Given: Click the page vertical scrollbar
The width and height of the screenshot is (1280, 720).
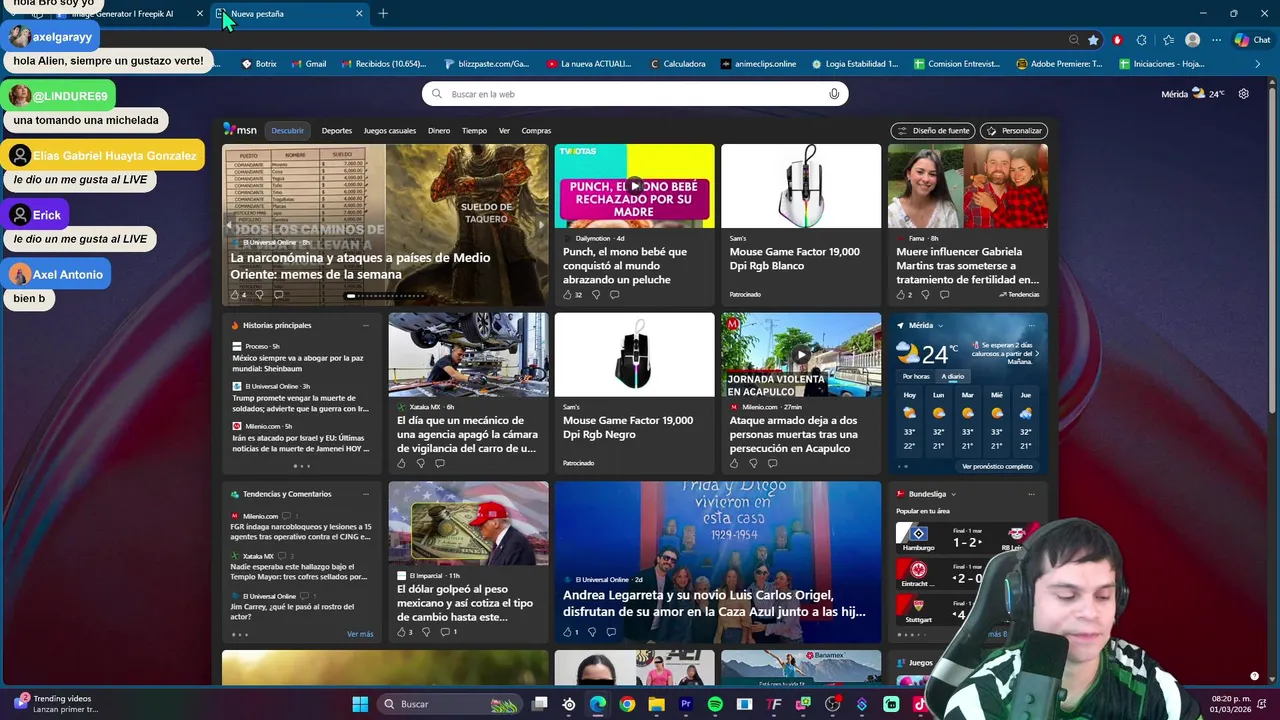Looking at the screenshot, I should coord(1273,250).
